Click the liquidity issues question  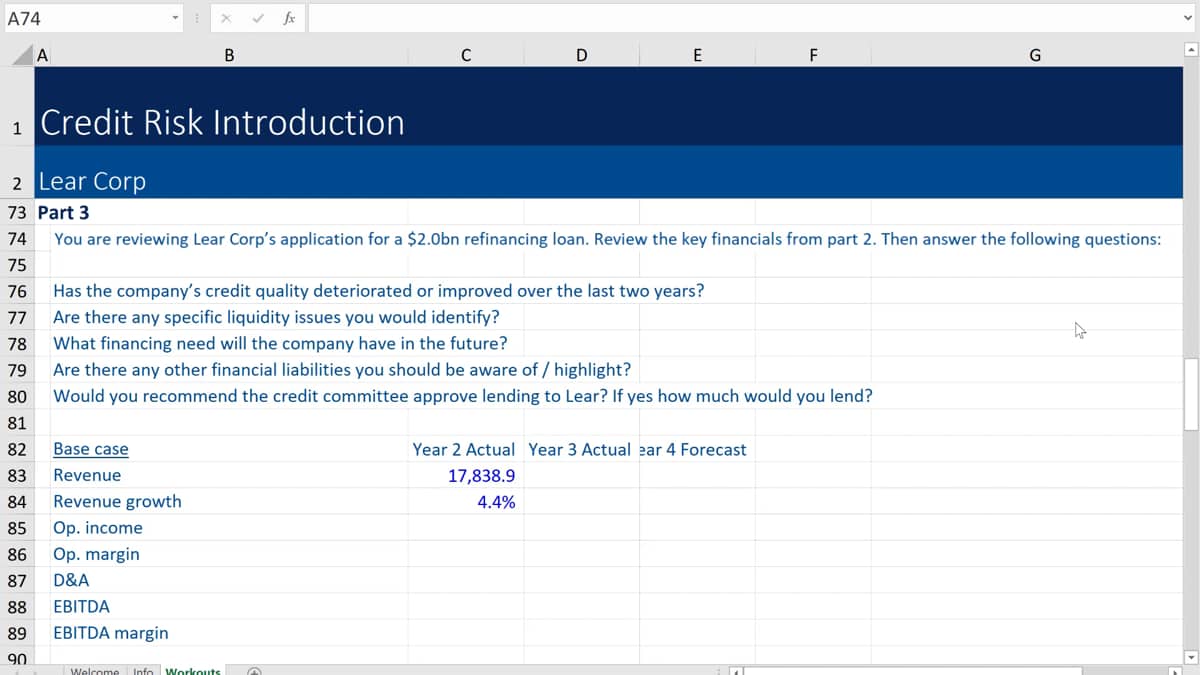[276, 317]
